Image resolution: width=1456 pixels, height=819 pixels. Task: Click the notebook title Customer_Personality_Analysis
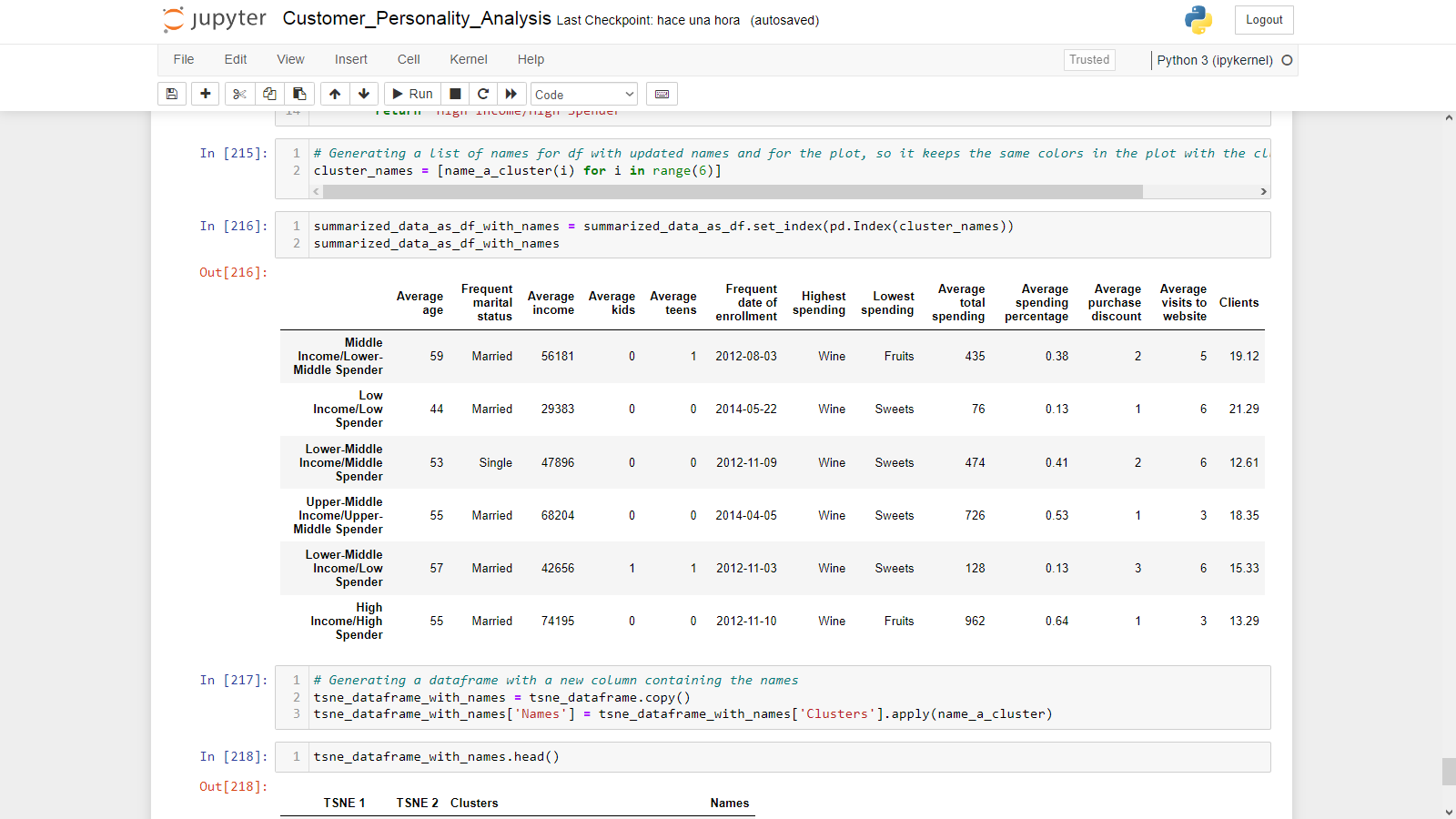coord(417,19)
